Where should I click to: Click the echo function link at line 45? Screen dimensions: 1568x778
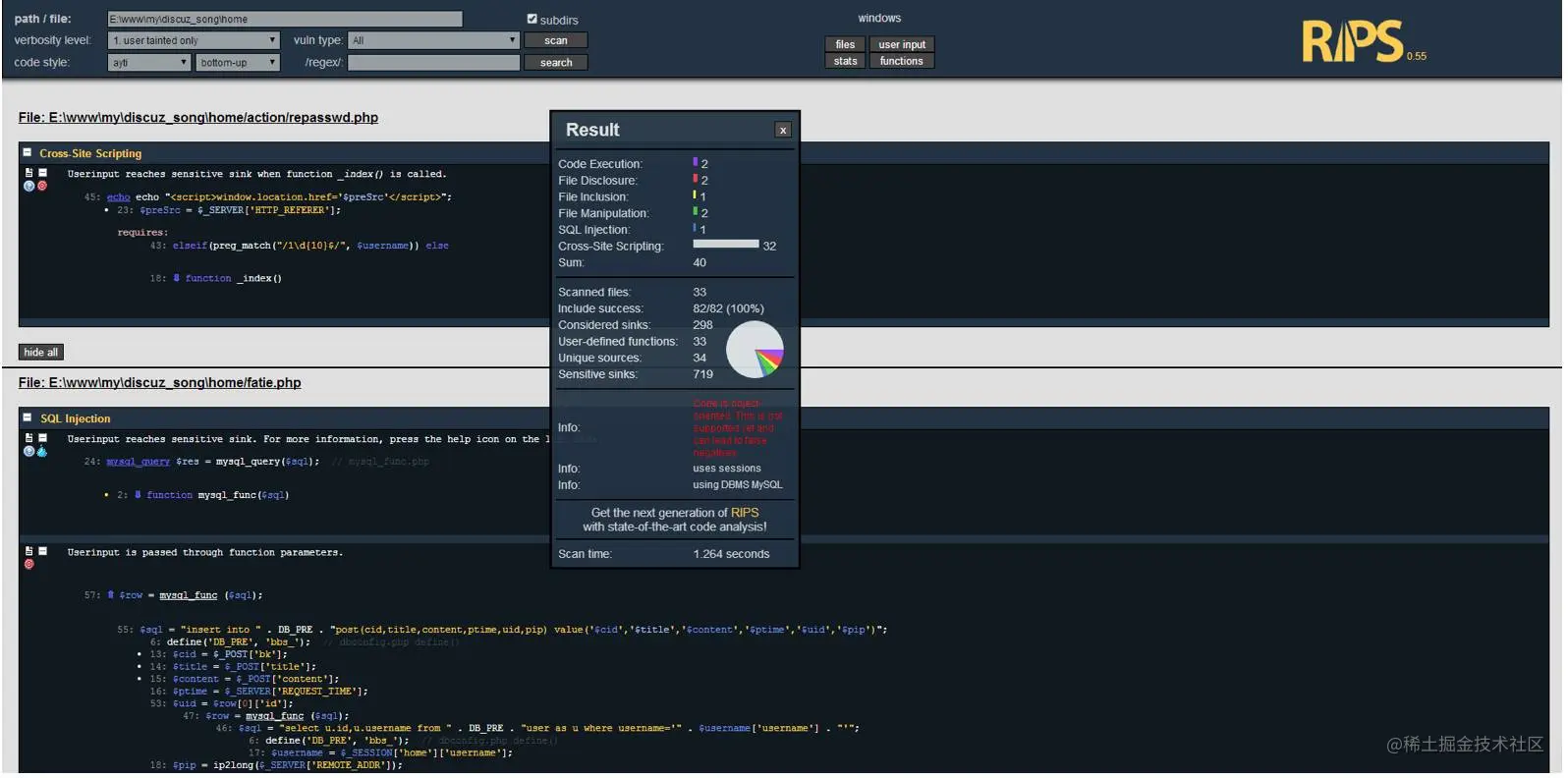118,196
